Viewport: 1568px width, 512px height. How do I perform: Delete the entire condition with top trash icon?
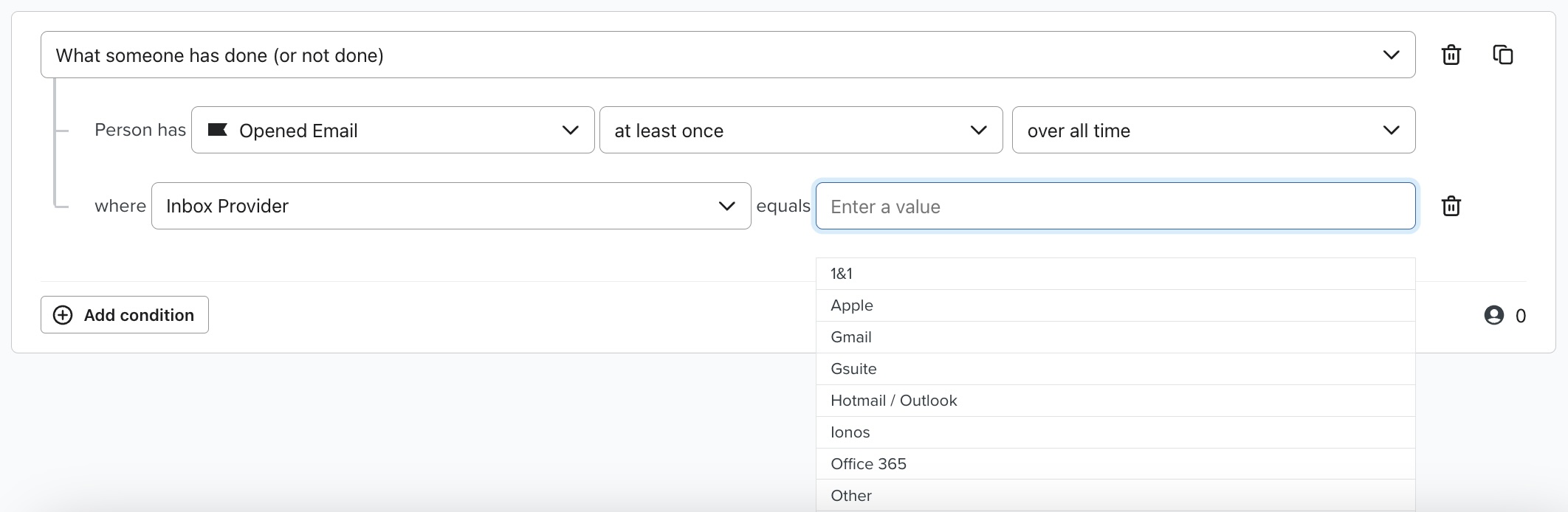click(x=1451, y=55)
